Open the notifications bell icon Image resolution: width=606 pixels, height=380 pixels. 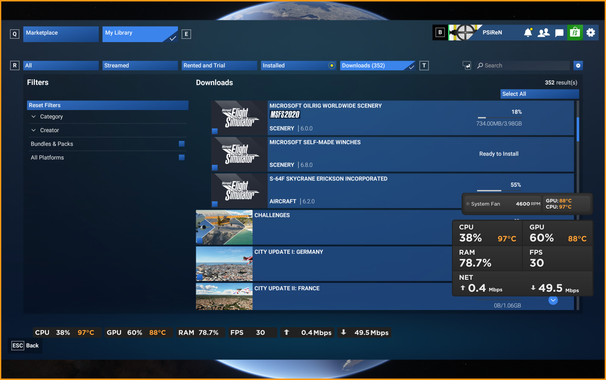528,33
